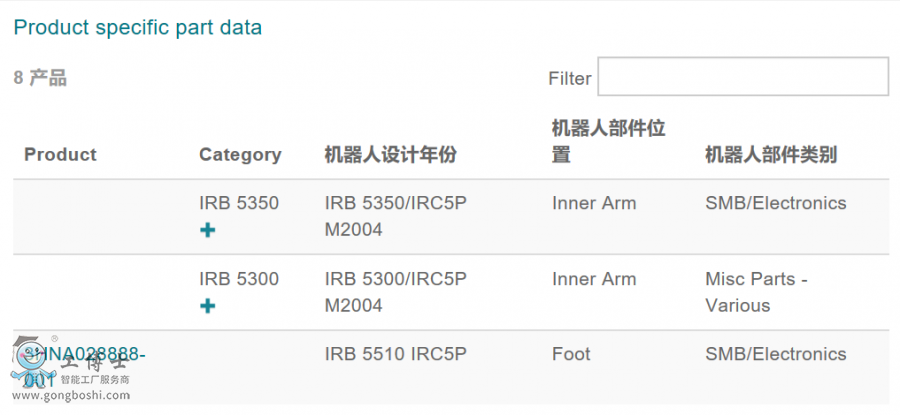Expand the plus icon under IRB 5350
Viewport: 900px width, 415px height.
[208, 230]
